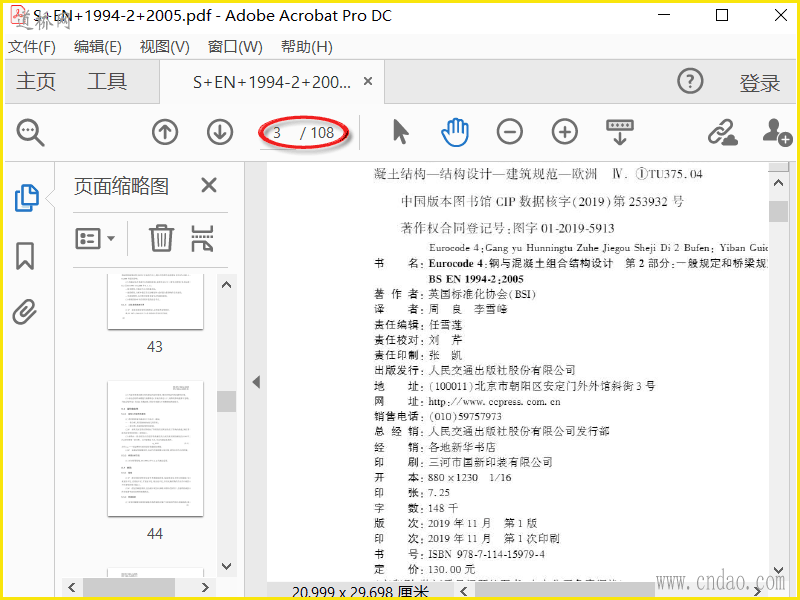Switch to the 工具 tab
This screenshot has height=600, width=800.
(x=107, y=82)
